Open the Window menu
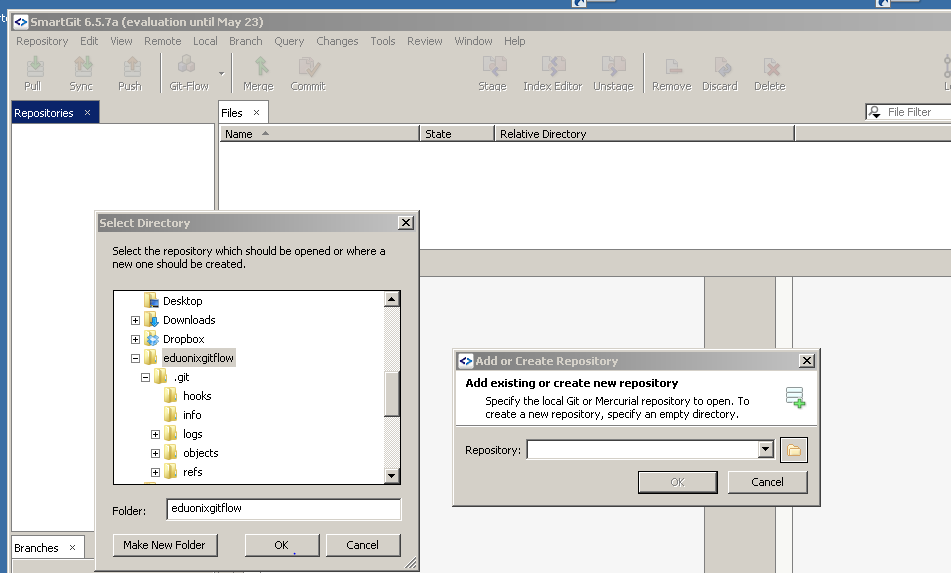The image size is (951, 573). tap(473, 41)
